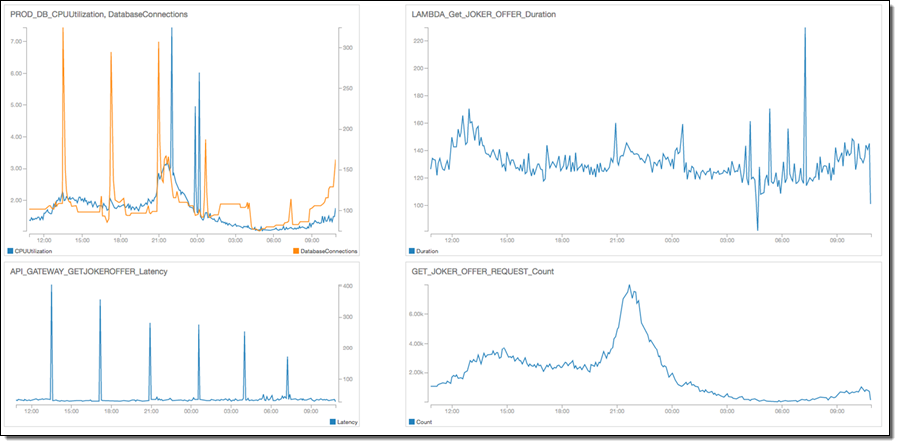Click the blue CPUUtilization legend swatch
900x446 pixels.
click(10, 251)
